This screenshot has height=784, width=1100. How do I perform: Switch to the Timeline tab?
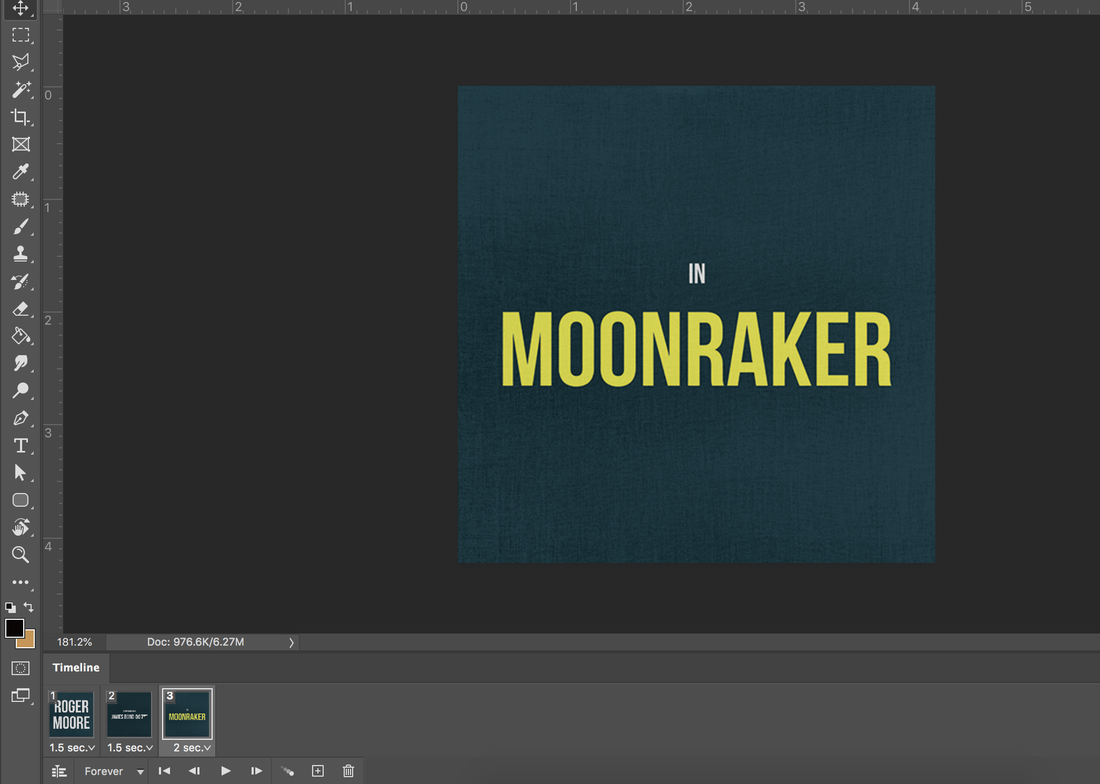[76, 668]
